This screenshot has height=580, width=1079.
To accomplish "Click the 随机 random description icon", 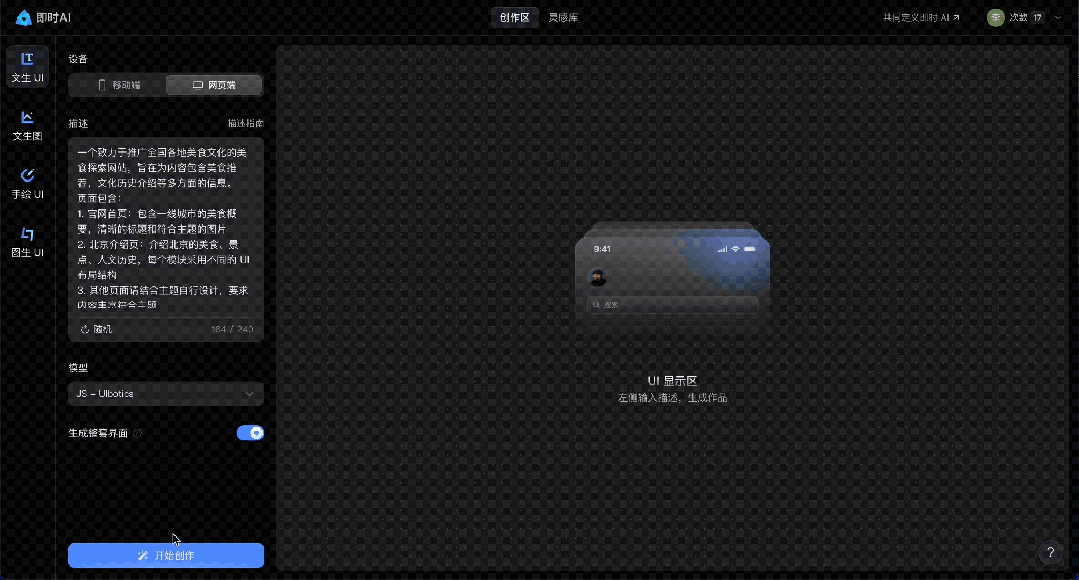I will tap(85, 329).
